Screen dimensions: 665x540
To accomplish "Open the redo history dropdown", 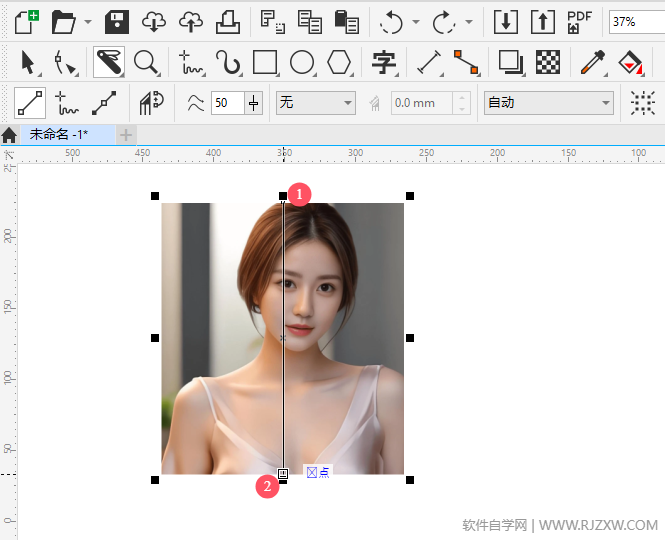I will coord(469,22).
